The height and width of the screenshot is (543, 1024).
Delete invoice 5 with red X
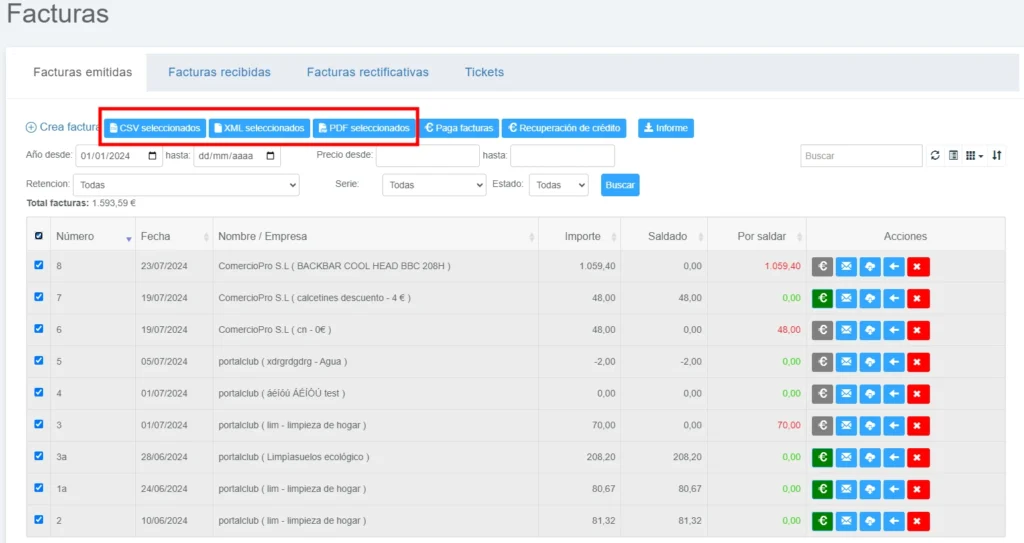click(918, 361)
